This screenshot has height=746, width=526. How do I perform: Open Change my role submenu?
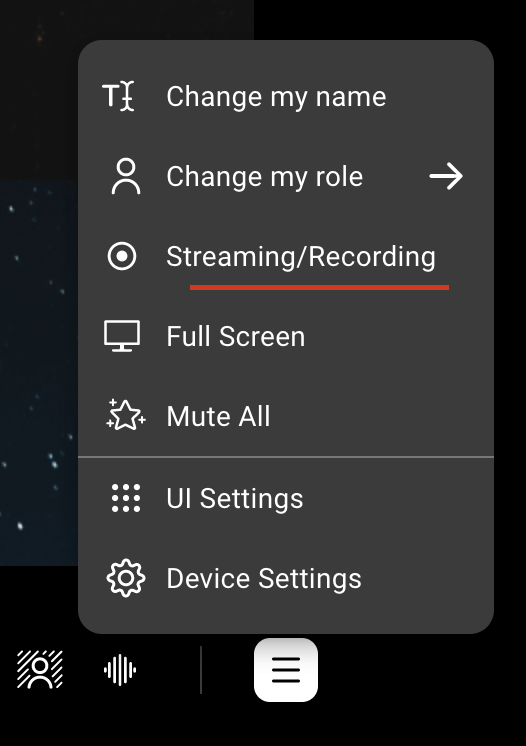286,177
